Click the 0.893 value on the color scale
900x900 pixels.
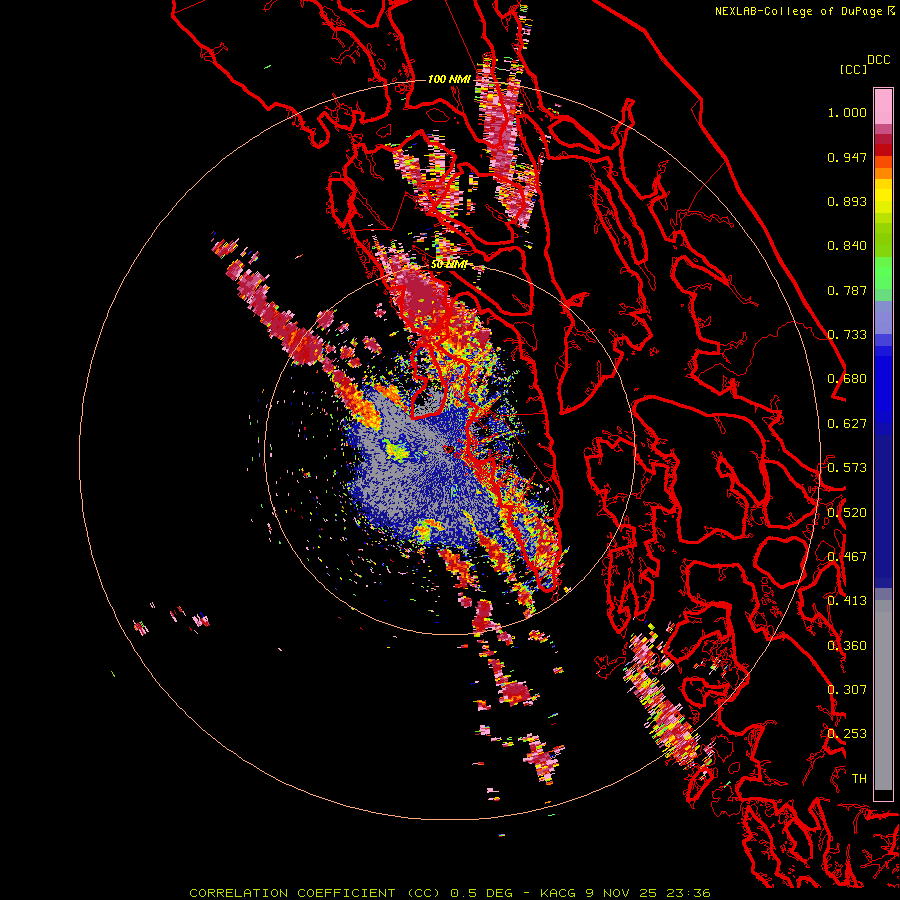[x=847, y=201]
